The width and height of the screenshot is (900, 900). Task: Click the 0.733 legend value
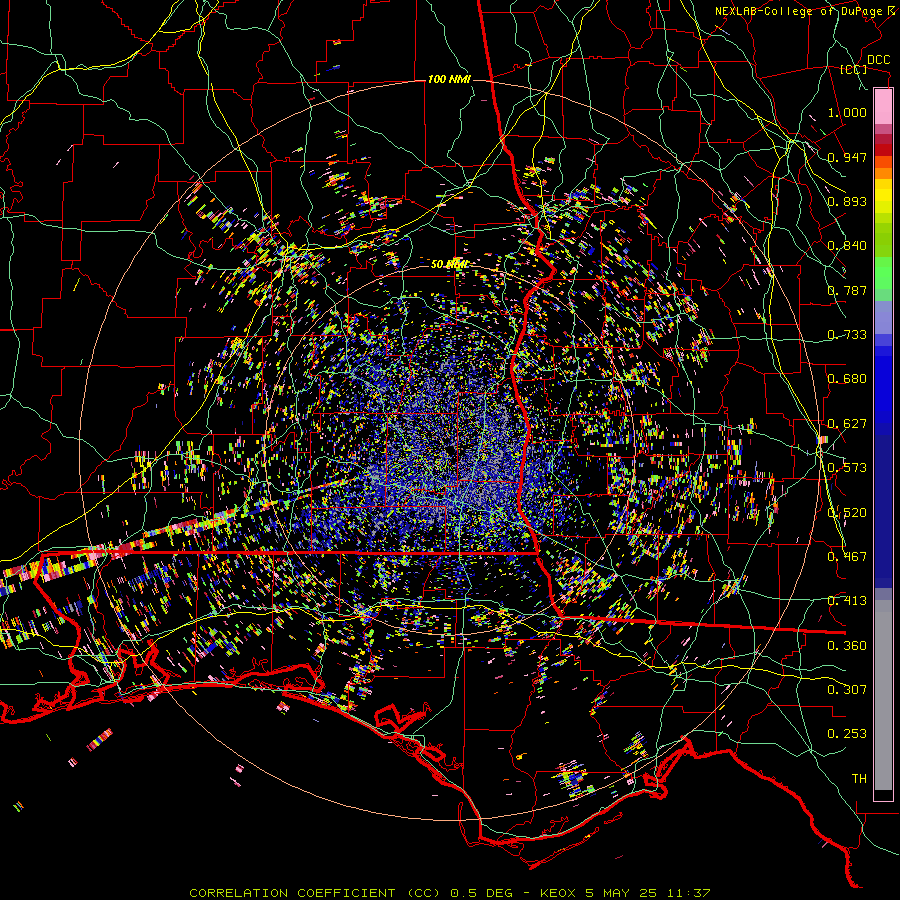(847, 335)
